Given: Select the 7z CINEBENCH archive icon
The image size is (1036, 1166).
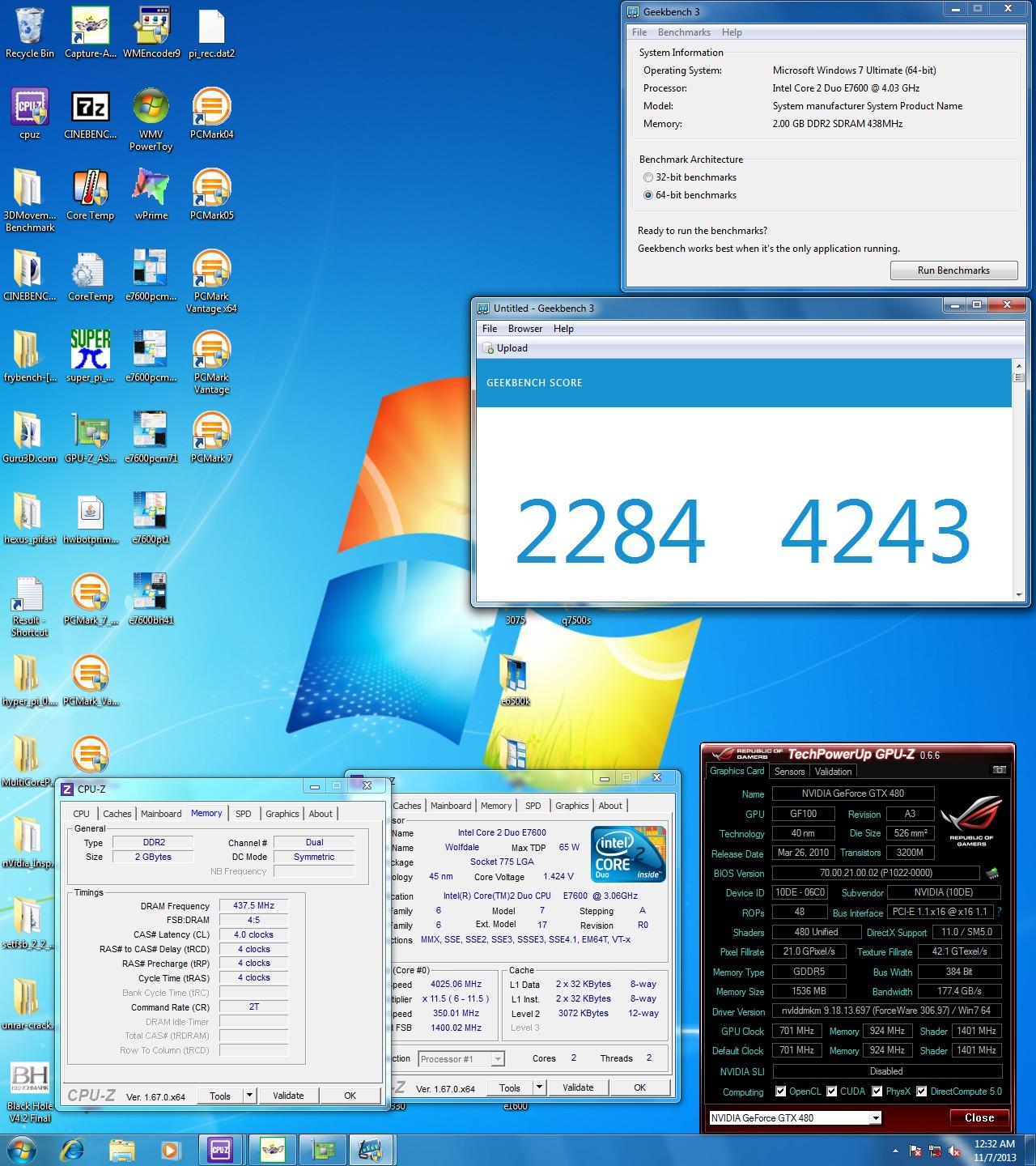Looking at the screenshot, I should (90, 113).
